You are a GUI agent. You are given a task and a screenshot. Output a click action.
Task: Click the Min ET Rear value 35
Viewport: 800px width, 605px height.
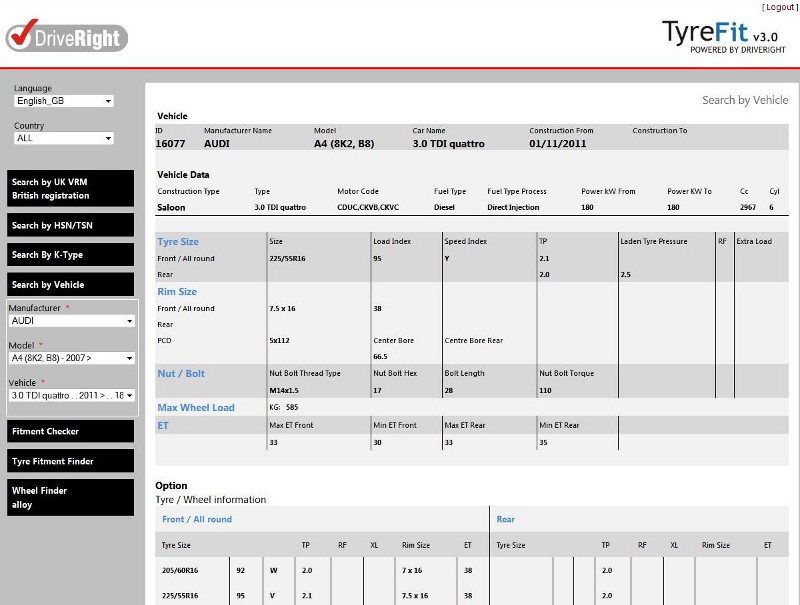point(543,442)
